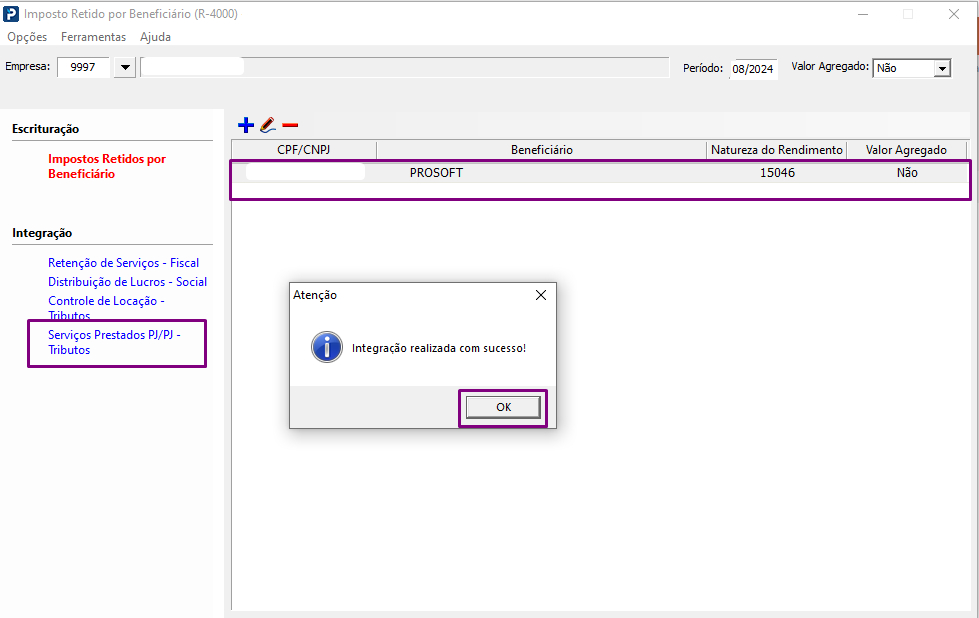The height and width of the screenshot is (618, 979).
Task: Open the Opções menu
Action: coord(27,37)
